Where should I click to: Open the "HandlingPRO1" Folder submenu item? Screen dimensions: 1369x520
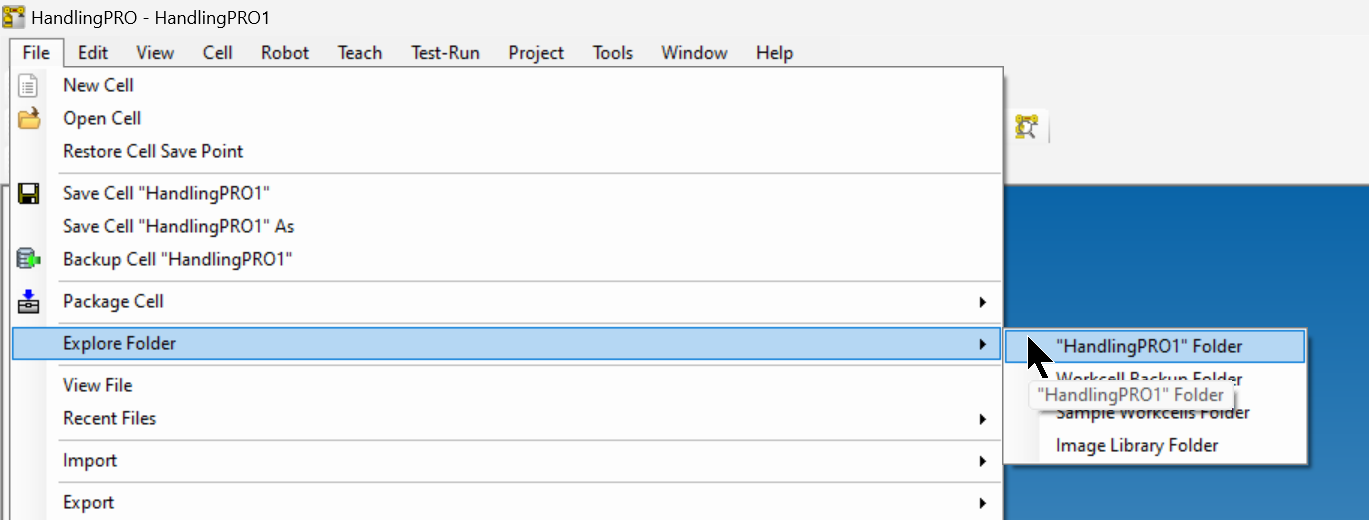point(1155,347)
